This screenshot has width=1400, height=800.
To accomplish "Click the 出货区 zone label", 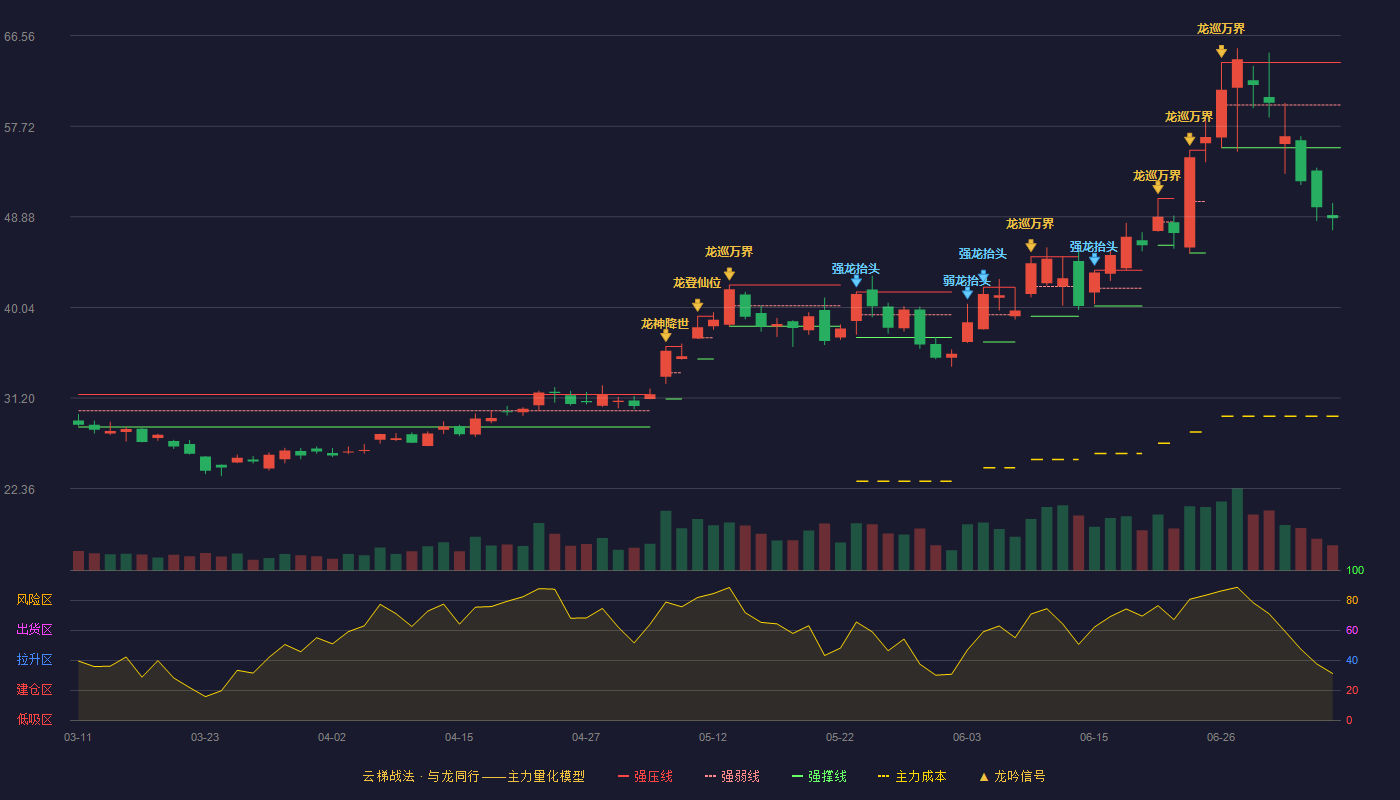I will [x=34, y=630].
